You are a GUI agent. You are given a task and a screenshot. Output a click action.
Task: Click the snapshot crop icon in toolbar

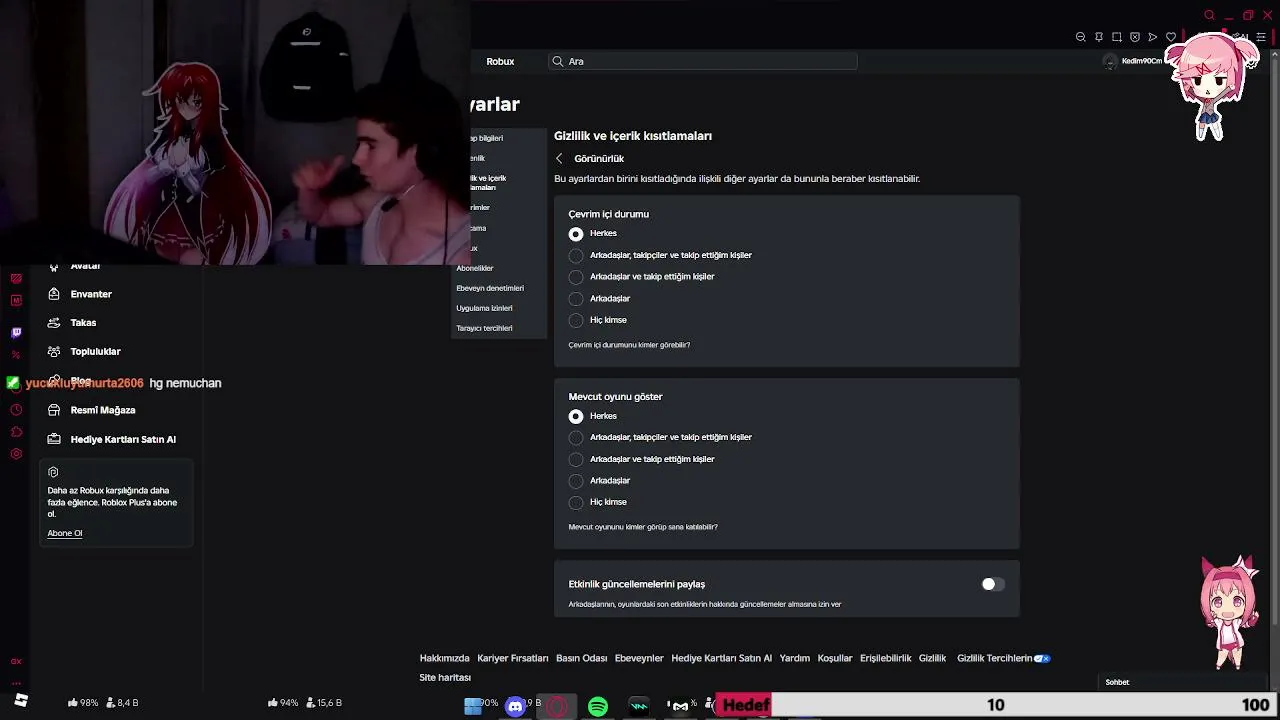pyautogui.click(x=1117, y=37)
